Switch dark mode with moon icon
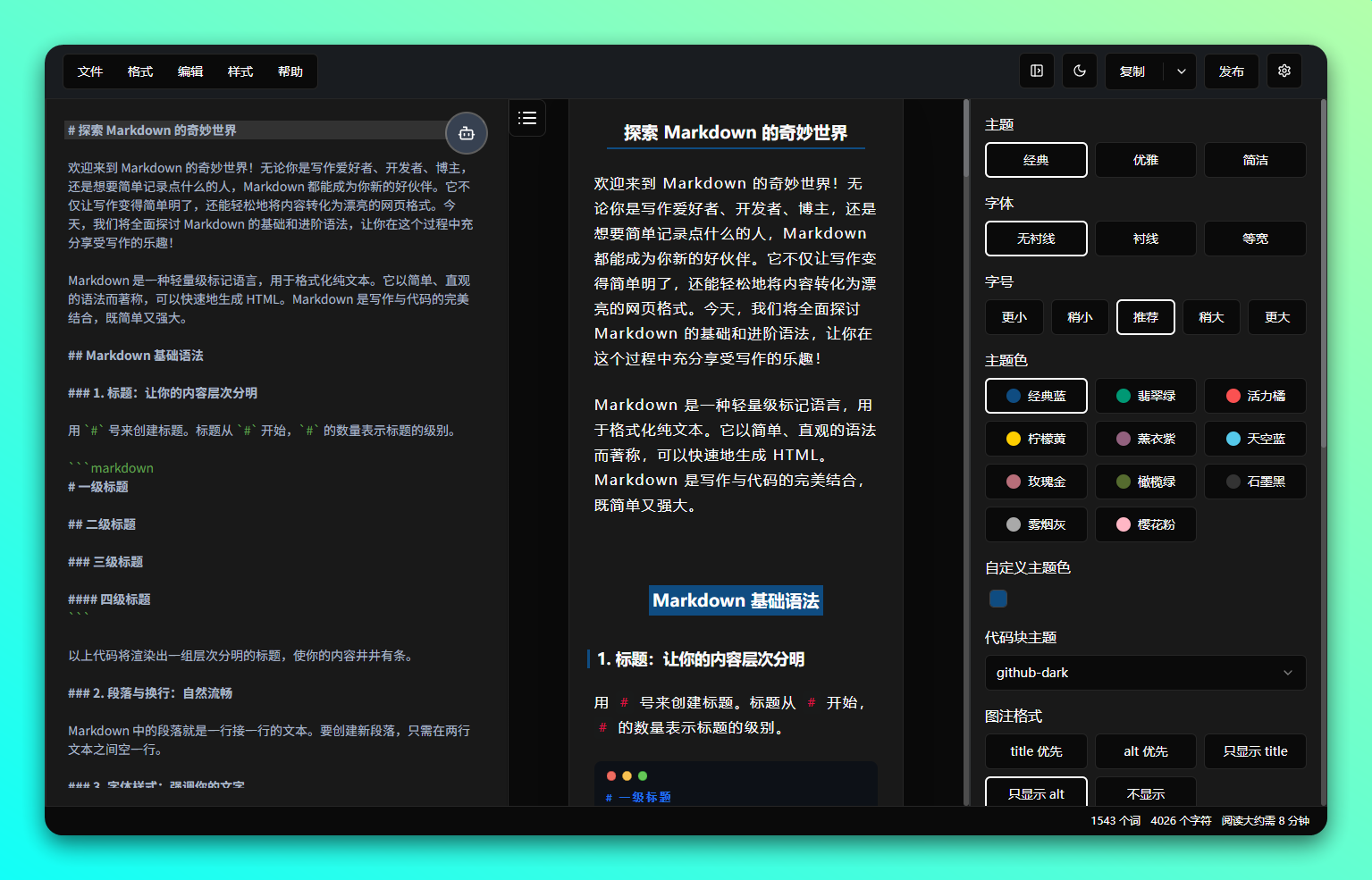This screenshot has height=880, width=1372. [1080, 71]
